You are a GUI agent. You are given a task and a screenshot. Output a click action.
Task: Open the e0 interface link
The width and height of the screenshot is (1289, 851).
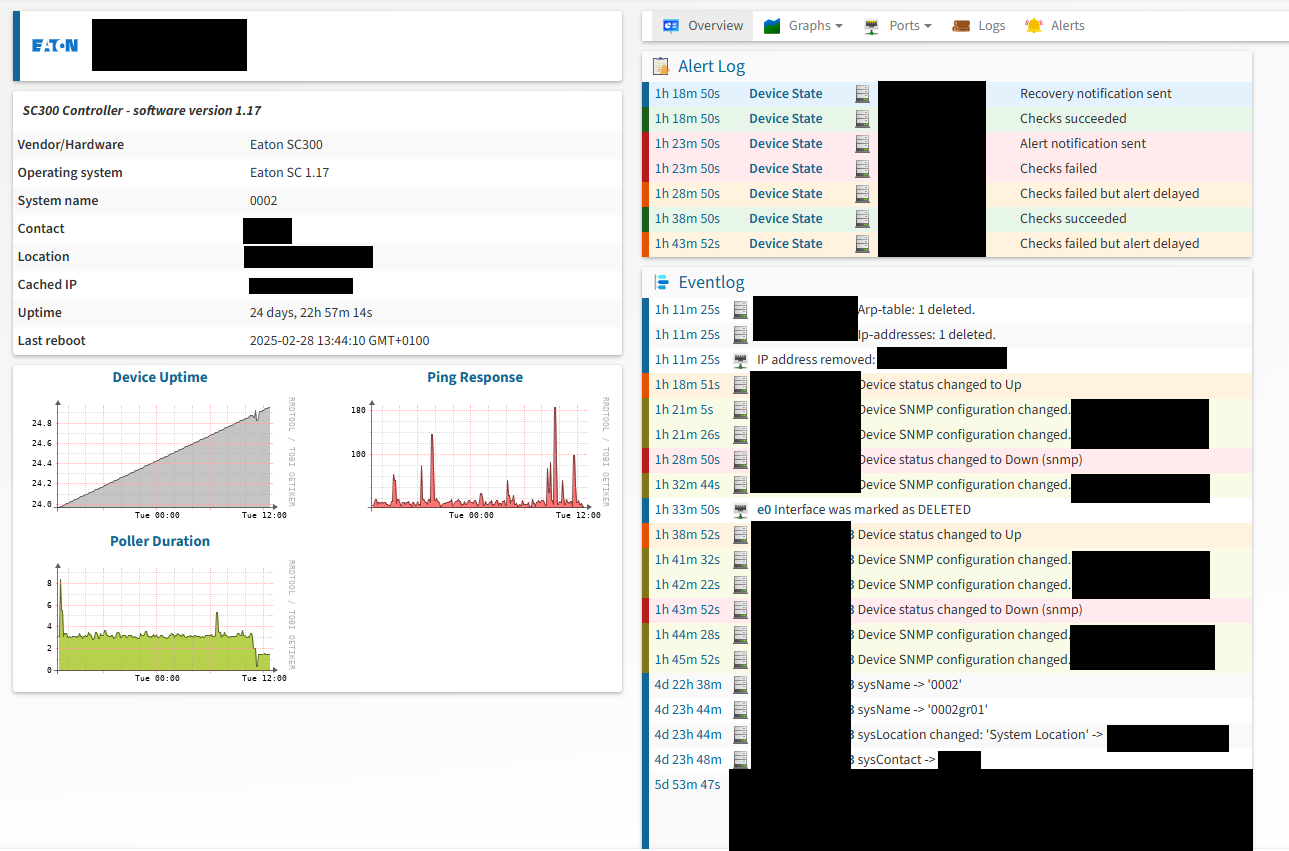(x=764, y=510)
